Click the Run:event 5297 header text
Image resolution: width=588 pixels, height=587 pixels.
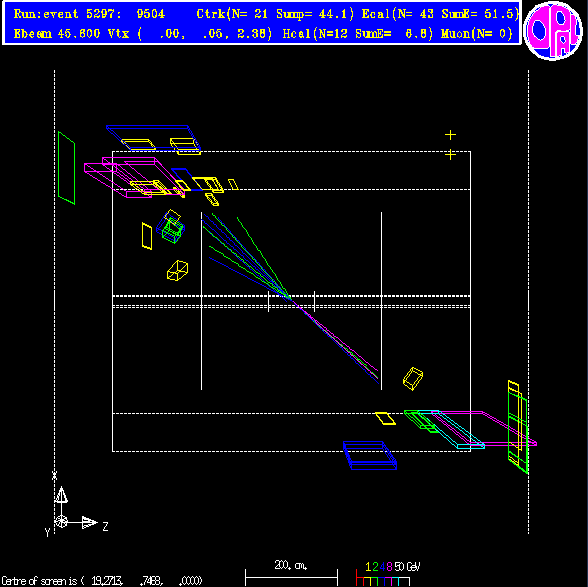[x=89, y=14]
